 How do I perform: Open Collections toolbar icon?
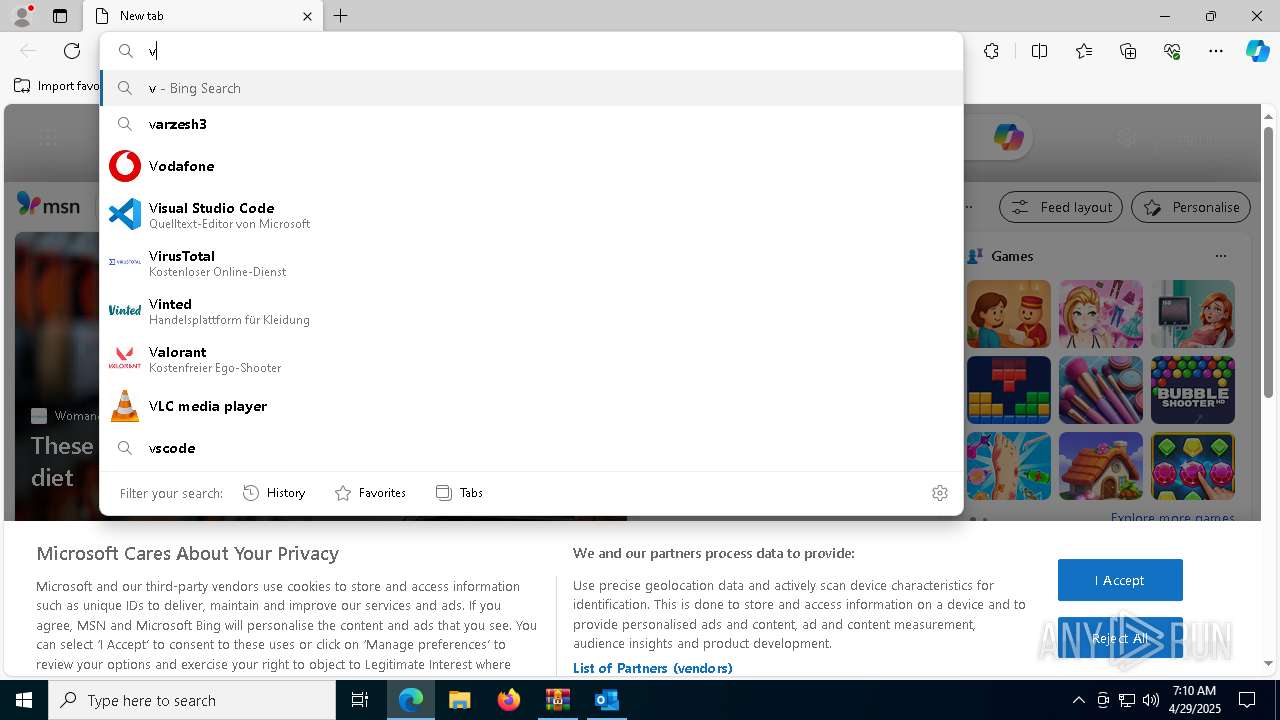(1128, 51)
